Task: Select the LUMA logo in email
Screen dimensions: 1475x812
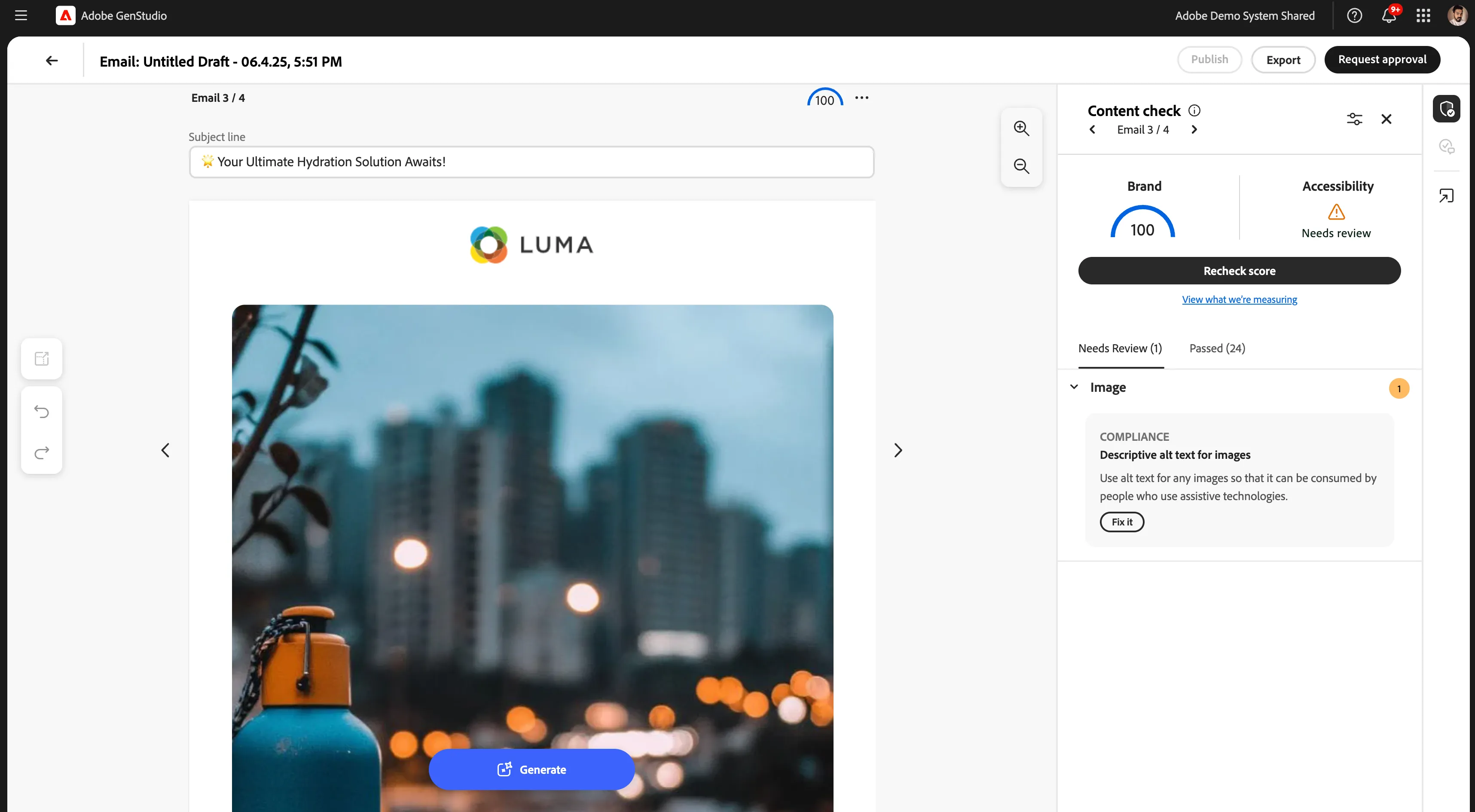Action: pyautogui.click(x=531, y=244)
